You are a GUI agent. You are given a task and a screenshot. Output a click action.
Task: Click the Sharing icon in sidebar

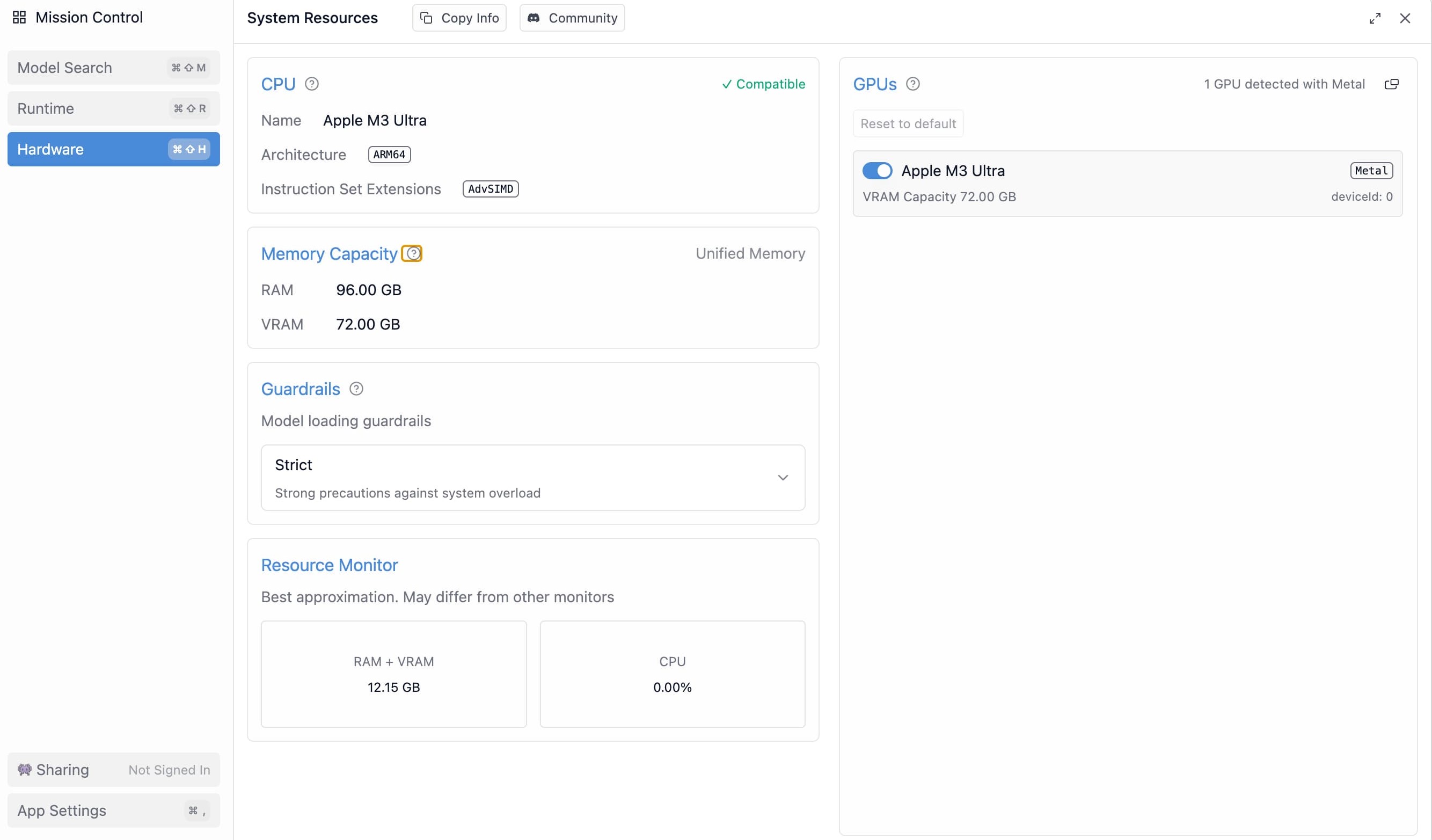(25, 769)
